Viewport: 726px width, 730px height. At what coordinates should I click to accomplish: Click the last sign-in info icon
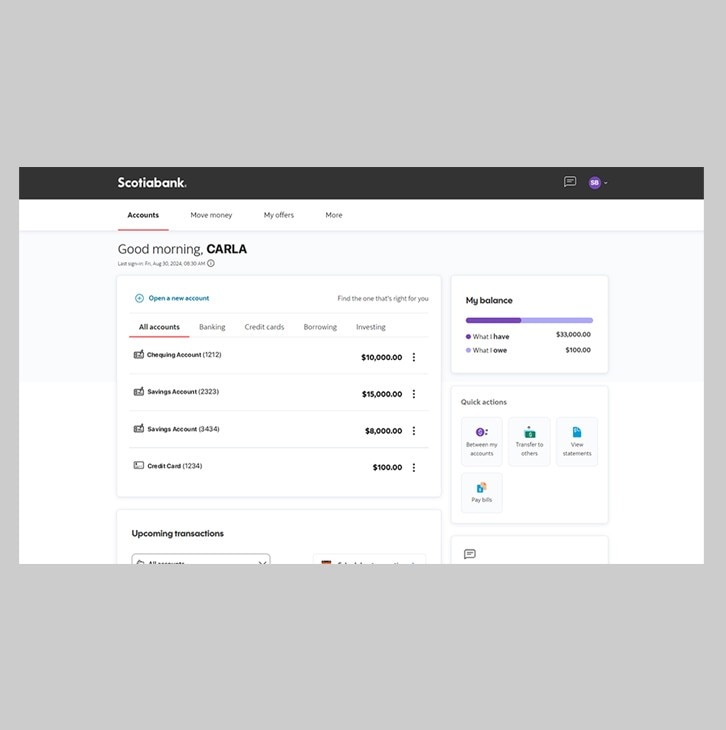211,264
